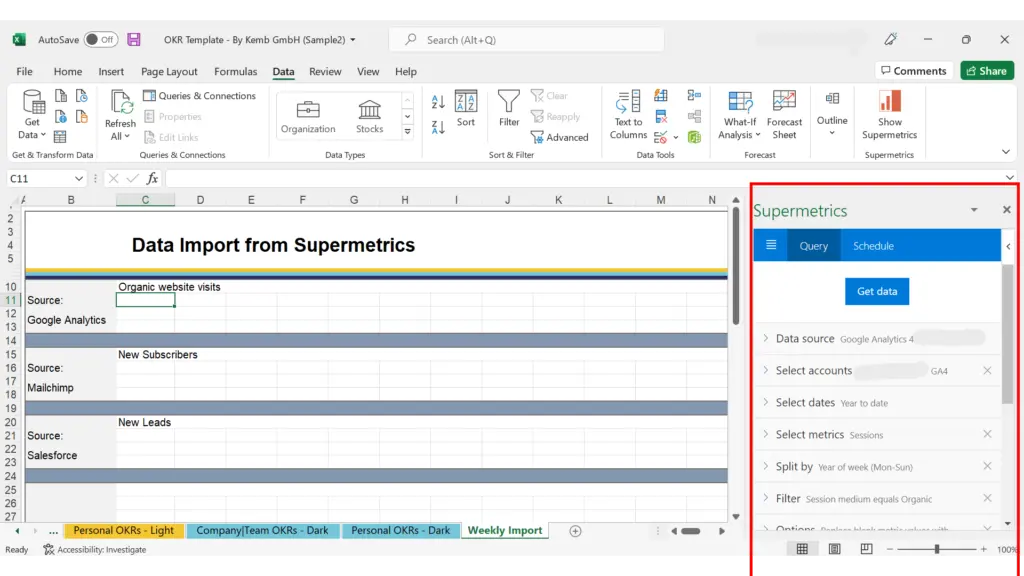Switch to Page Break Preview icon

[866, 549]
